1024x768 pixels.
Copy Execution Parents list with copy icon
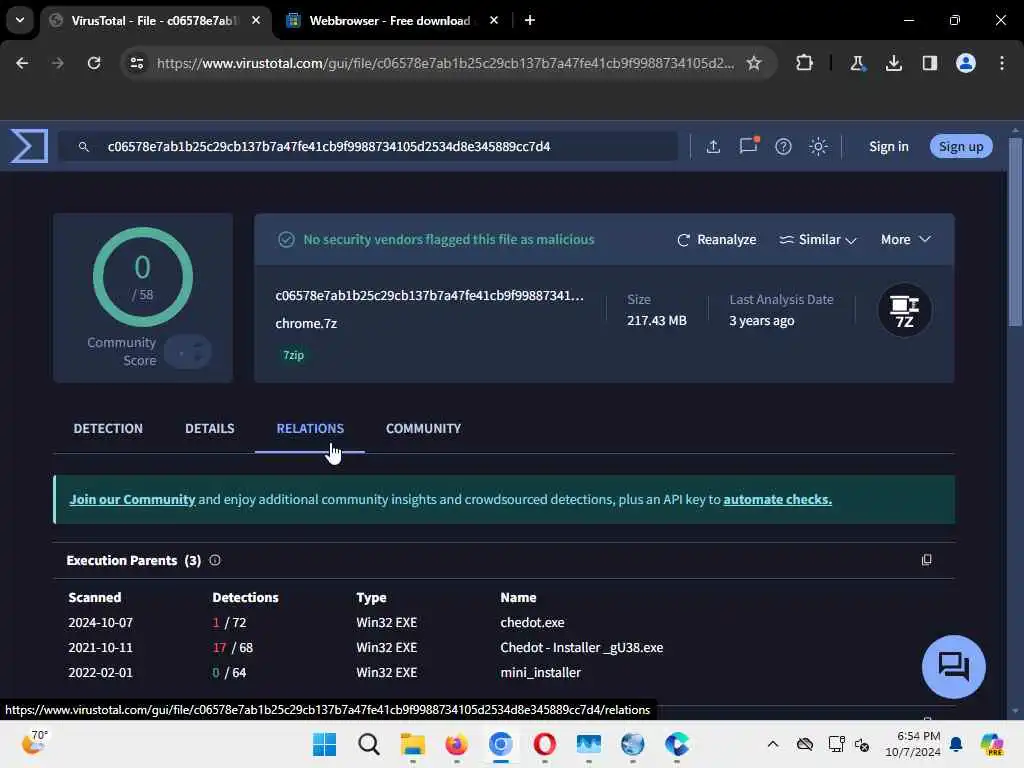(926, 560)
